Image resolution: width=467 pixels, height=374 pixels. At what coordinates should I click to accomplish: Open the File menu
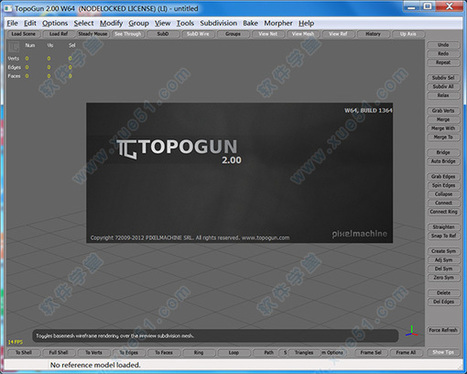12,23
